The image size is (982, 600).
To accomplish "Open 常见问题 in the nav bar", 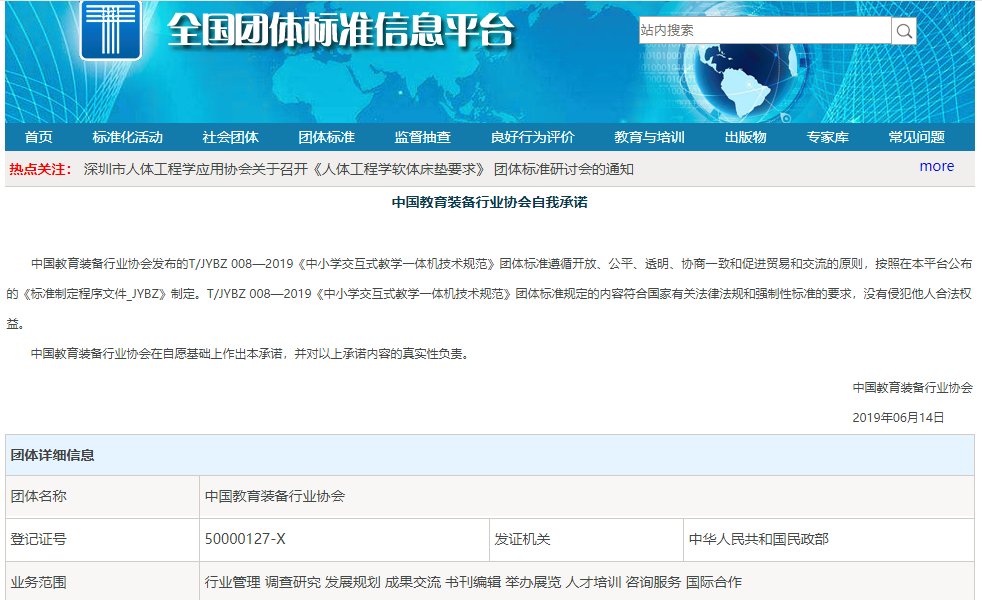I will click(x=916, y=137).
